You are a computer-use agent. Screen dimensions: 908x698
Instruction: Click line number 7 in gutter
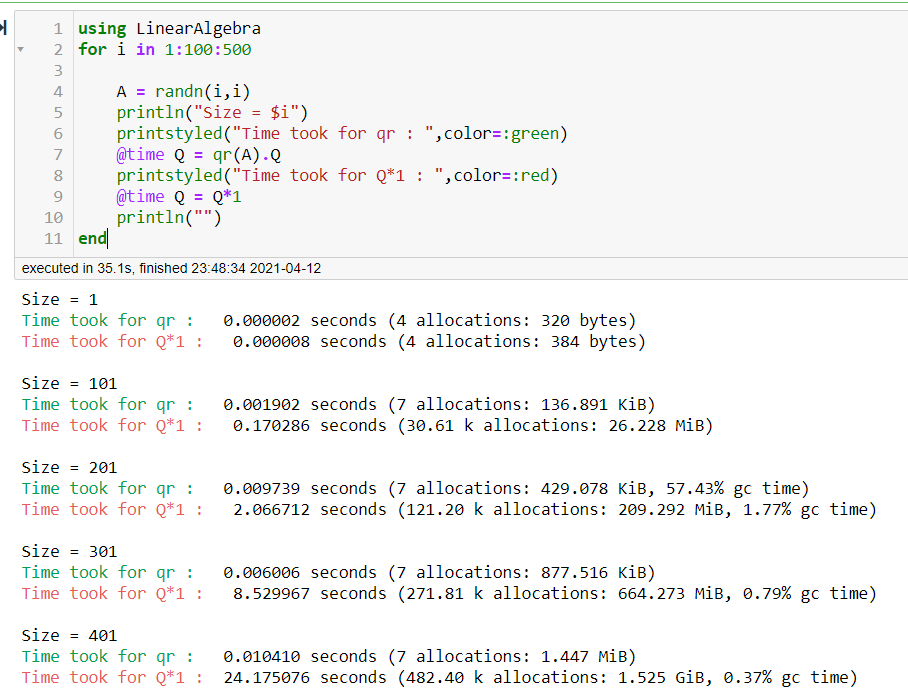click(58, 155)
